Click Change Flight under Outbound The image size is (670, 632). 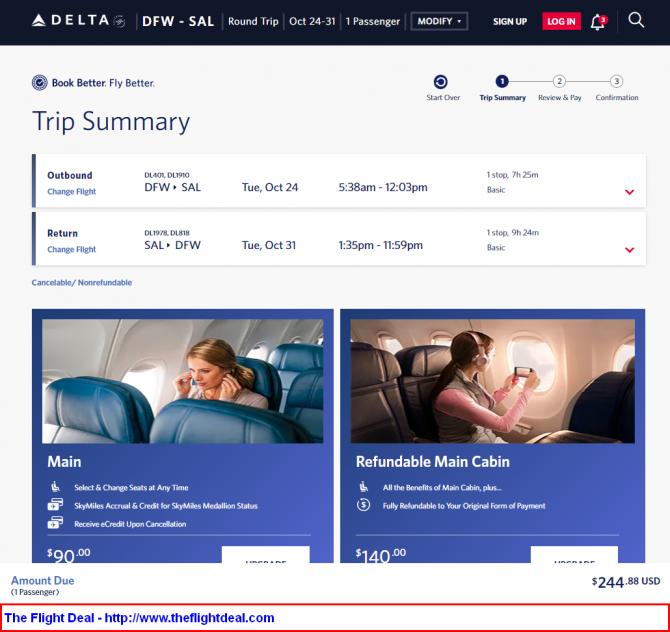[x=71, y=191]
